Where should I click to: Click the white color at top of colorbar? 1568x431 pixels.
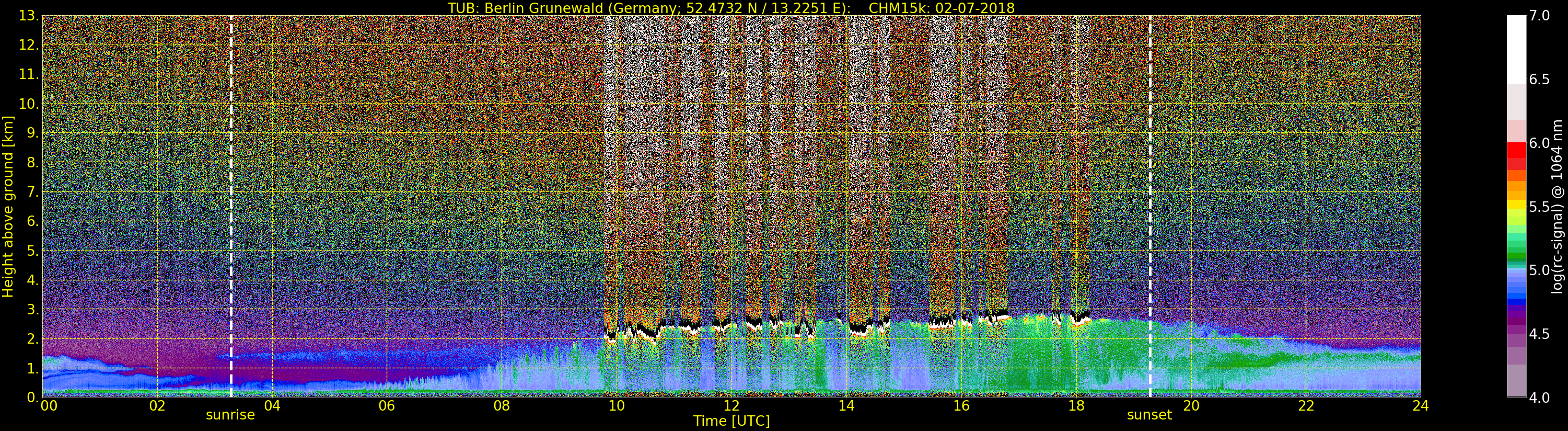pyautogui.click(x=1516, y=49)
